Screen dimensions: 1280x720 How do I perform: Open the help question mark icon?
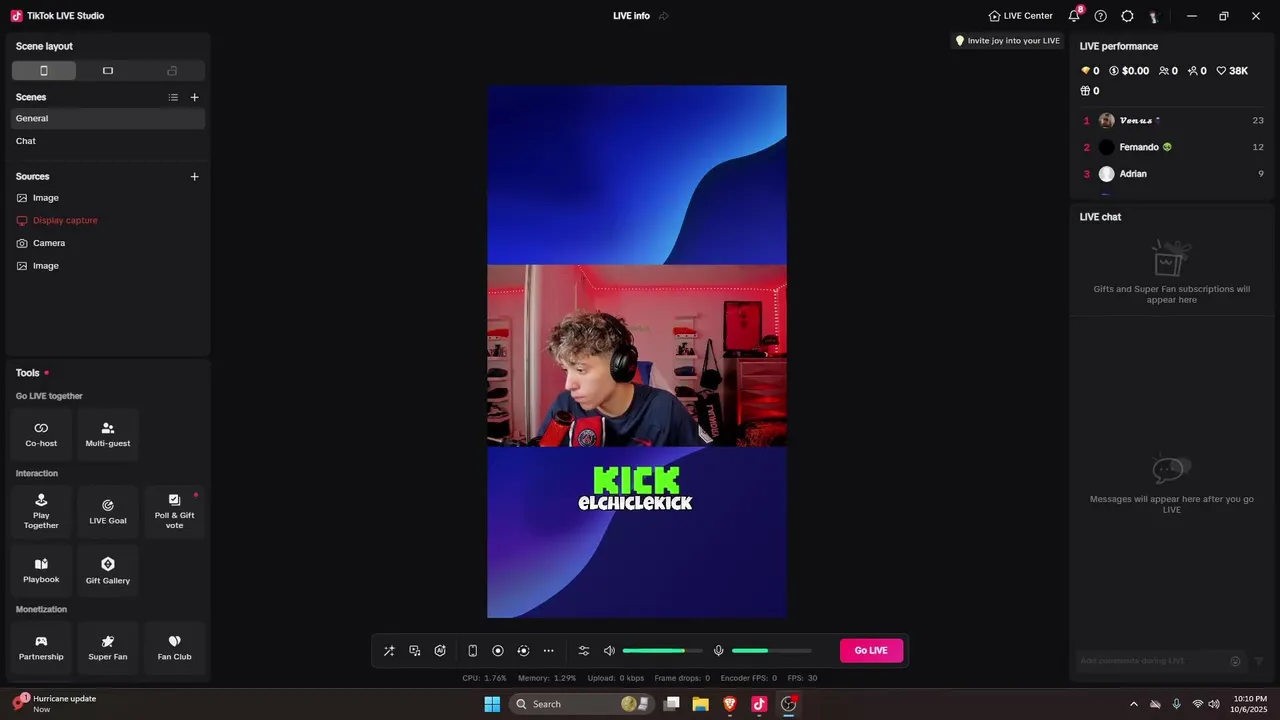point(1101,16)
